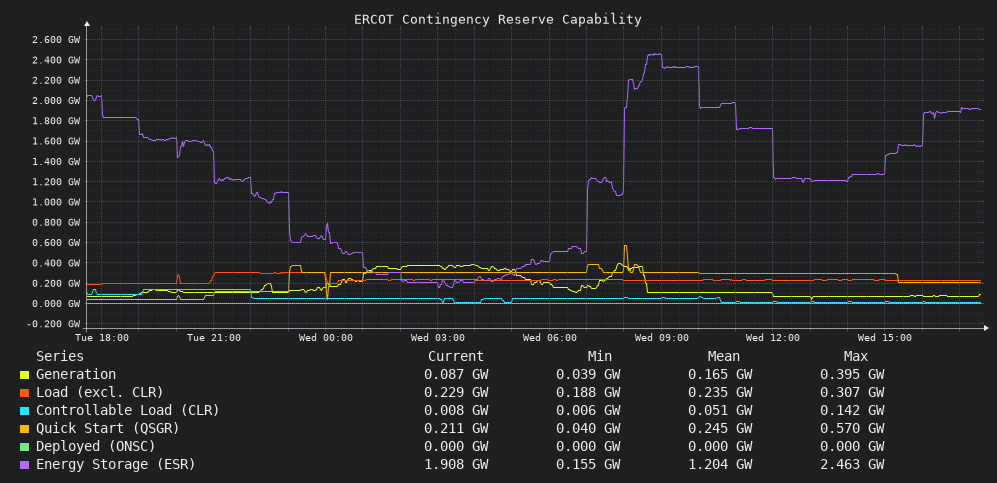Click the Wed 09:00 time axis label
This screenshot has width=997, height=483.
point(661,337)
